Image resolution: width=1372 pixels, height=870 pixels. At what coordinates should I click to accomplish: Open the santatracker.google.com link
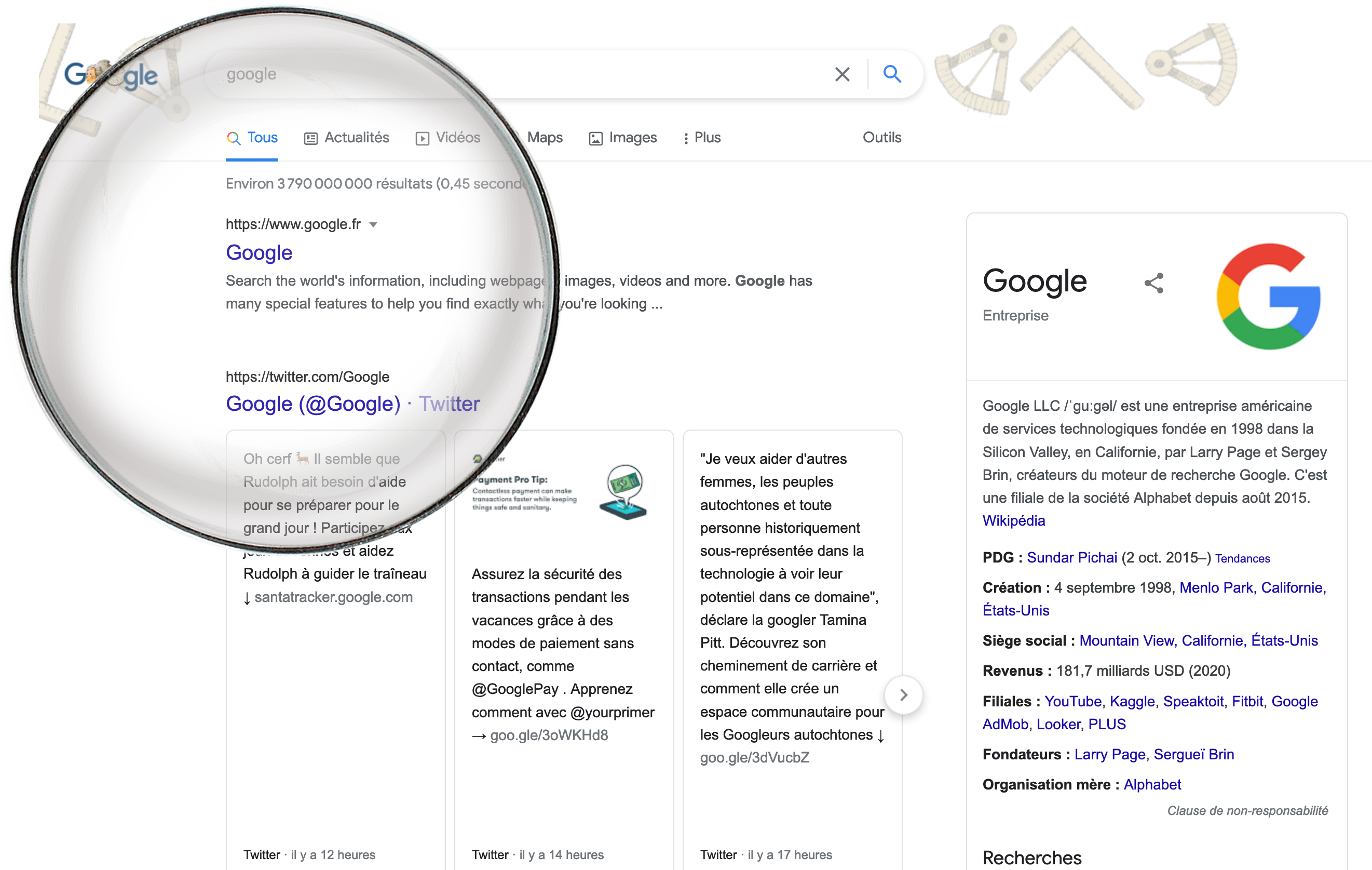tap(333, 597)
